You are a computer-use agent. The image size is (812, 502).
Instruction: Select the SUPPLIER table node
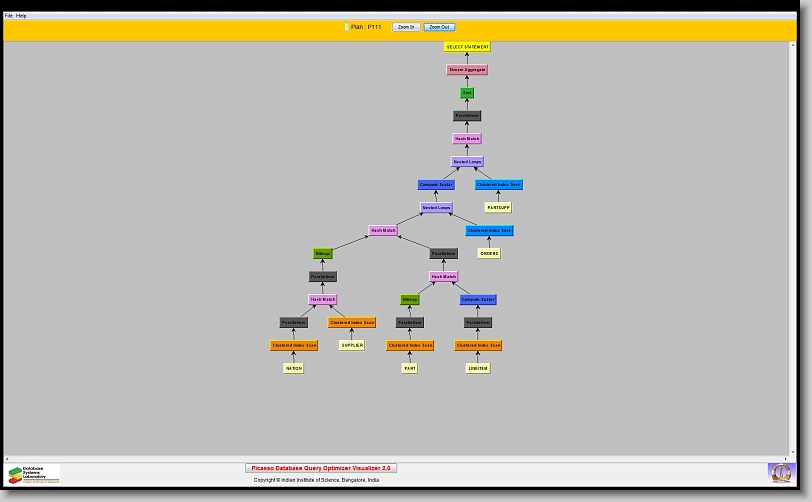pyautogui.click(x=352, y=346)
